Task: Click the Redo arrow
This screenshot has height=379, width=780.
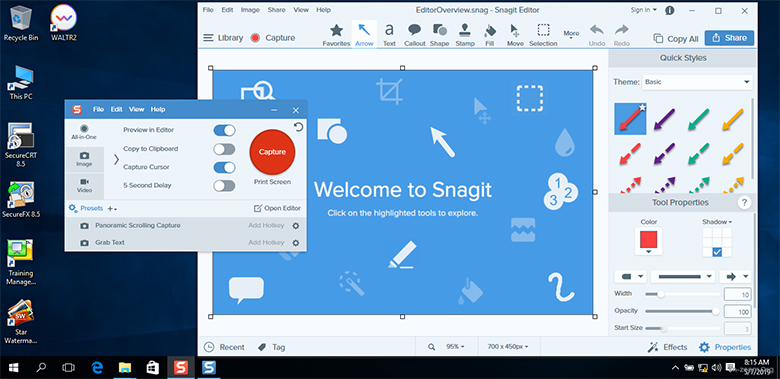Action: tap(621, 34)
